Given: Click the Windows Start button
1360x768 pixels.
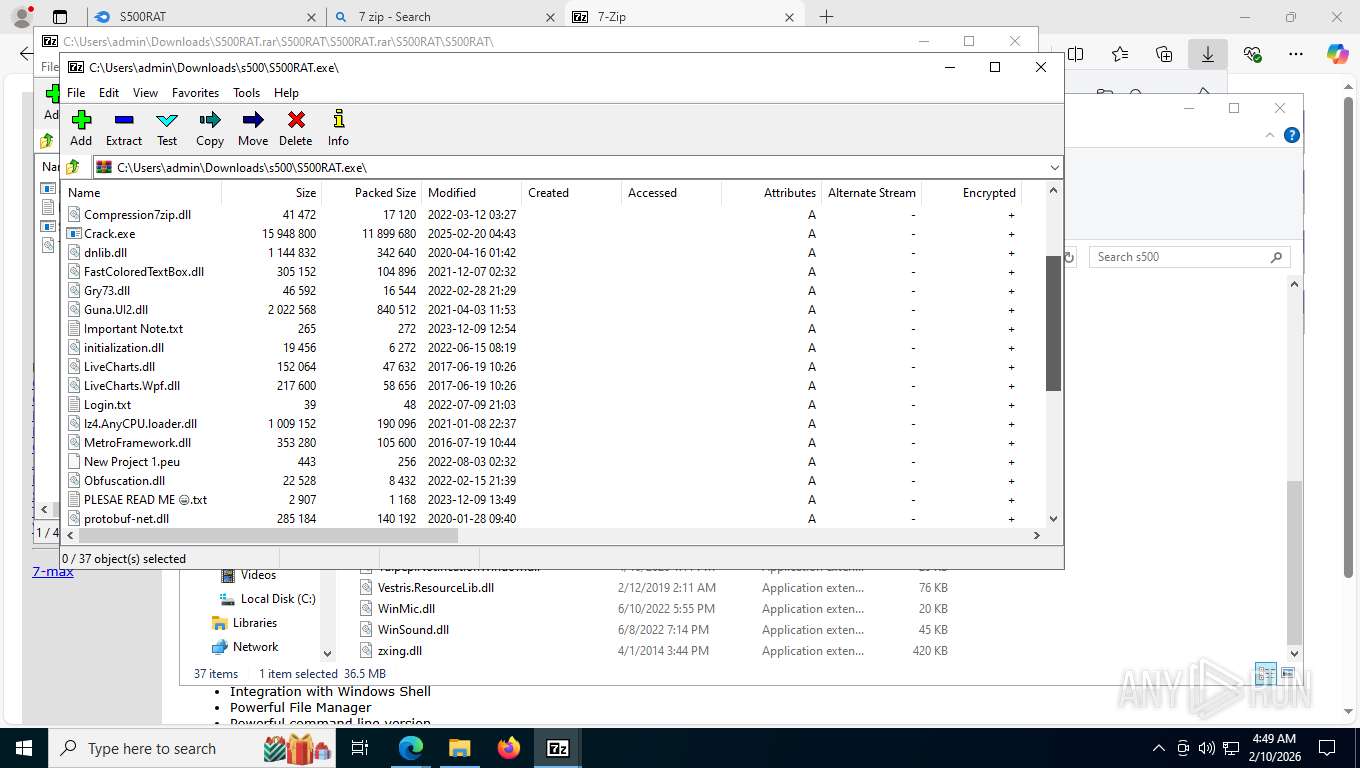Looking at the screenshot, I should [23, 748].
